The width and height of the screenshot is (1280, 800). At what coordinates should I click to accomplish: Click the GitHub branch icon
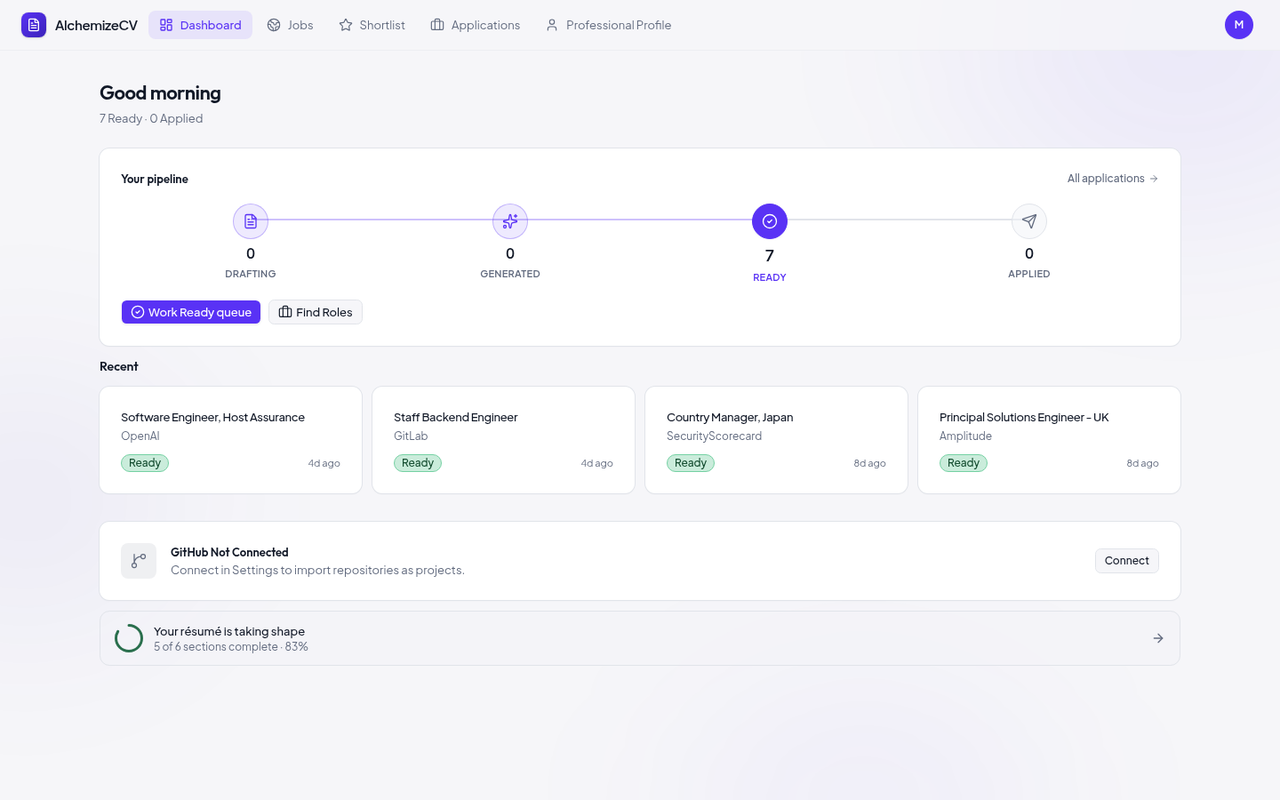pos(139,561)
